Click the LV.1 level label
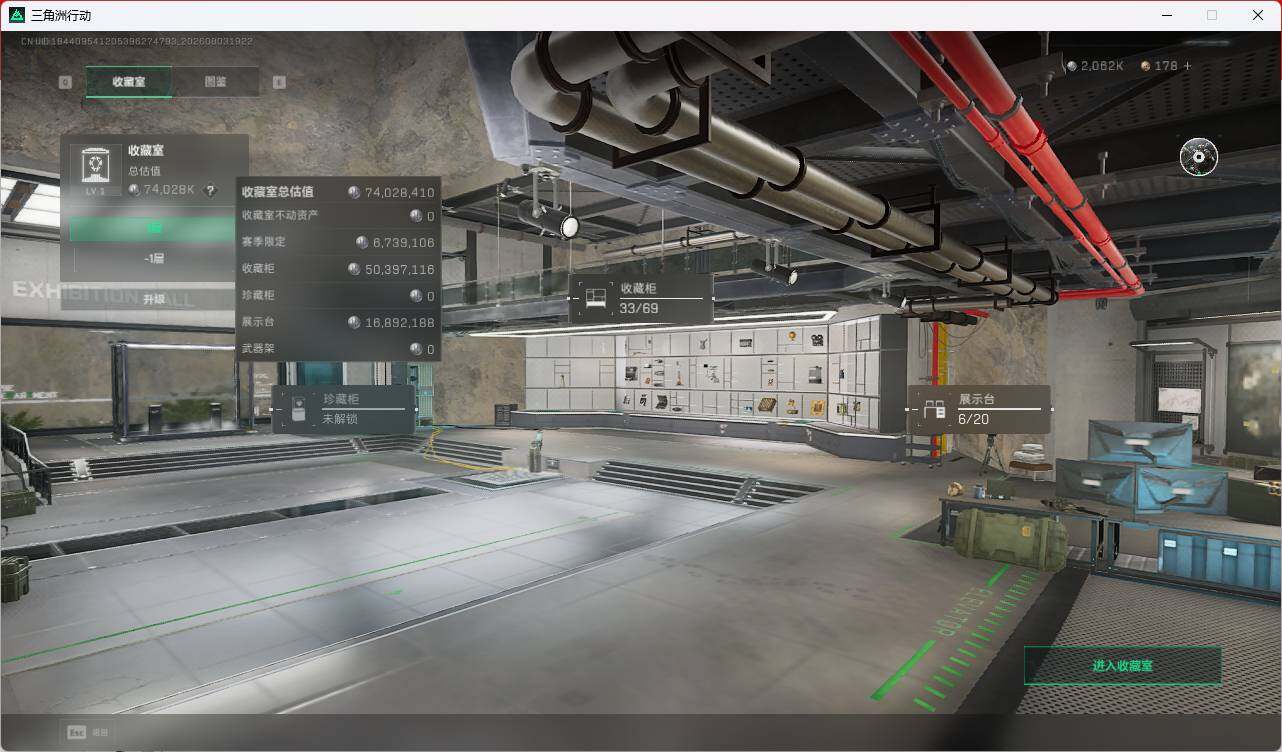The width and height of the screenshot is (1282, 752). tap(95, 192)
